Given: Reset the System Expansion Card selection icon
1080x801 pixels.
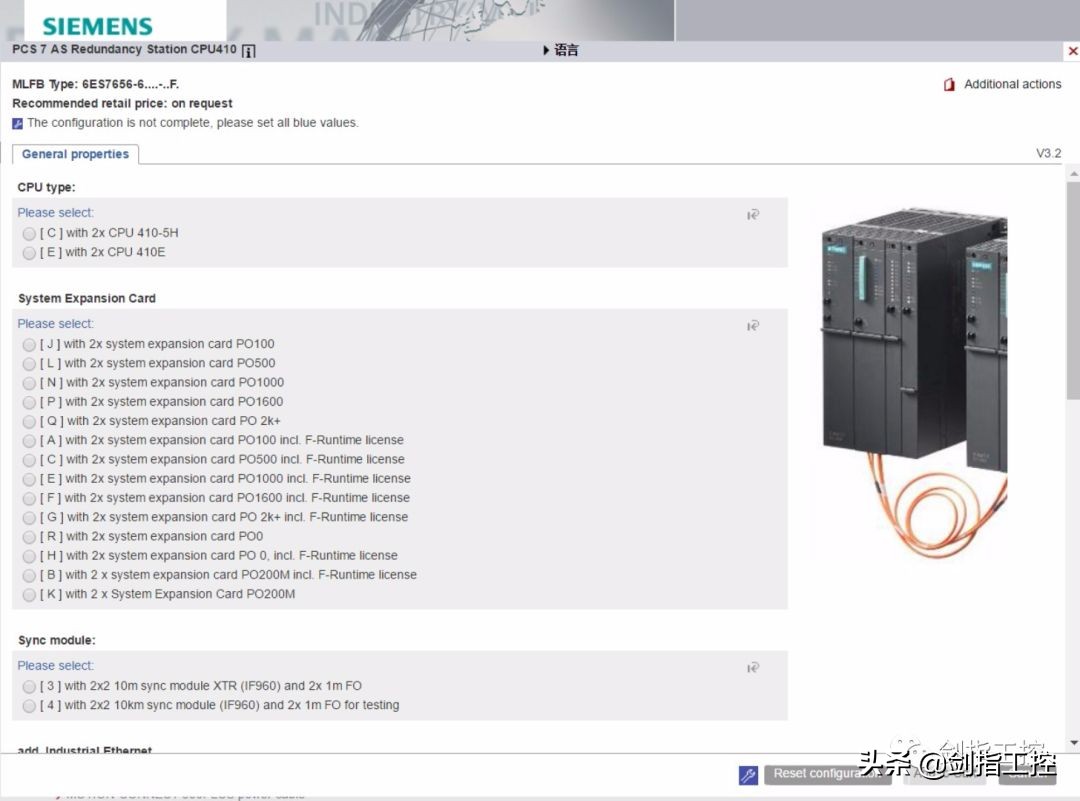Looking at the screenshot, I should (x=753, y=326).
